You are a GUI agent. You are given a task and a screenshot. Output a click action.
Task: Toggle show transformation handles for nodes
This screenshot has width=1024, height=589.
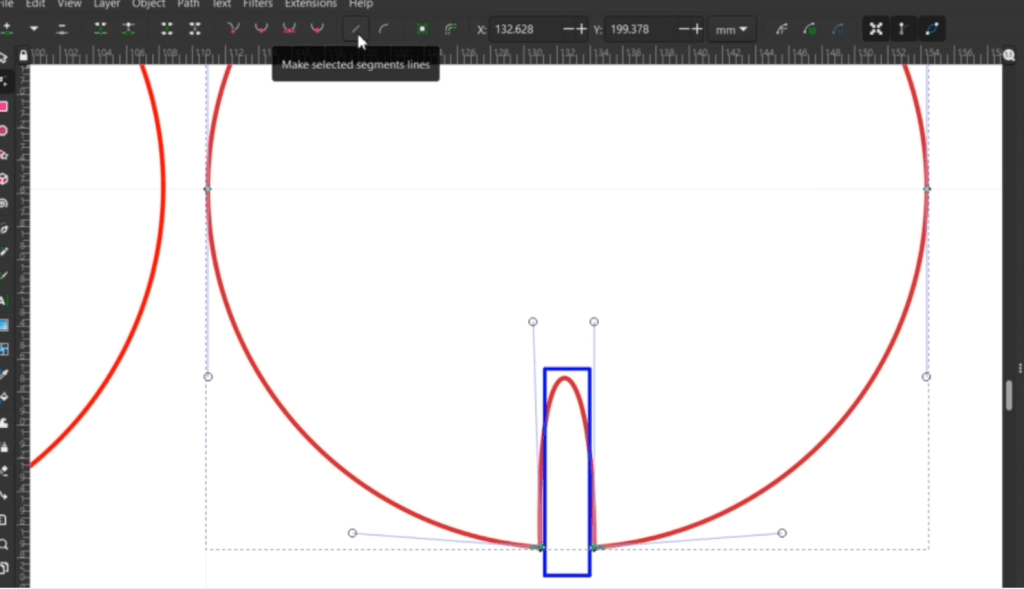pyautogui.click(x=876, y=29)
